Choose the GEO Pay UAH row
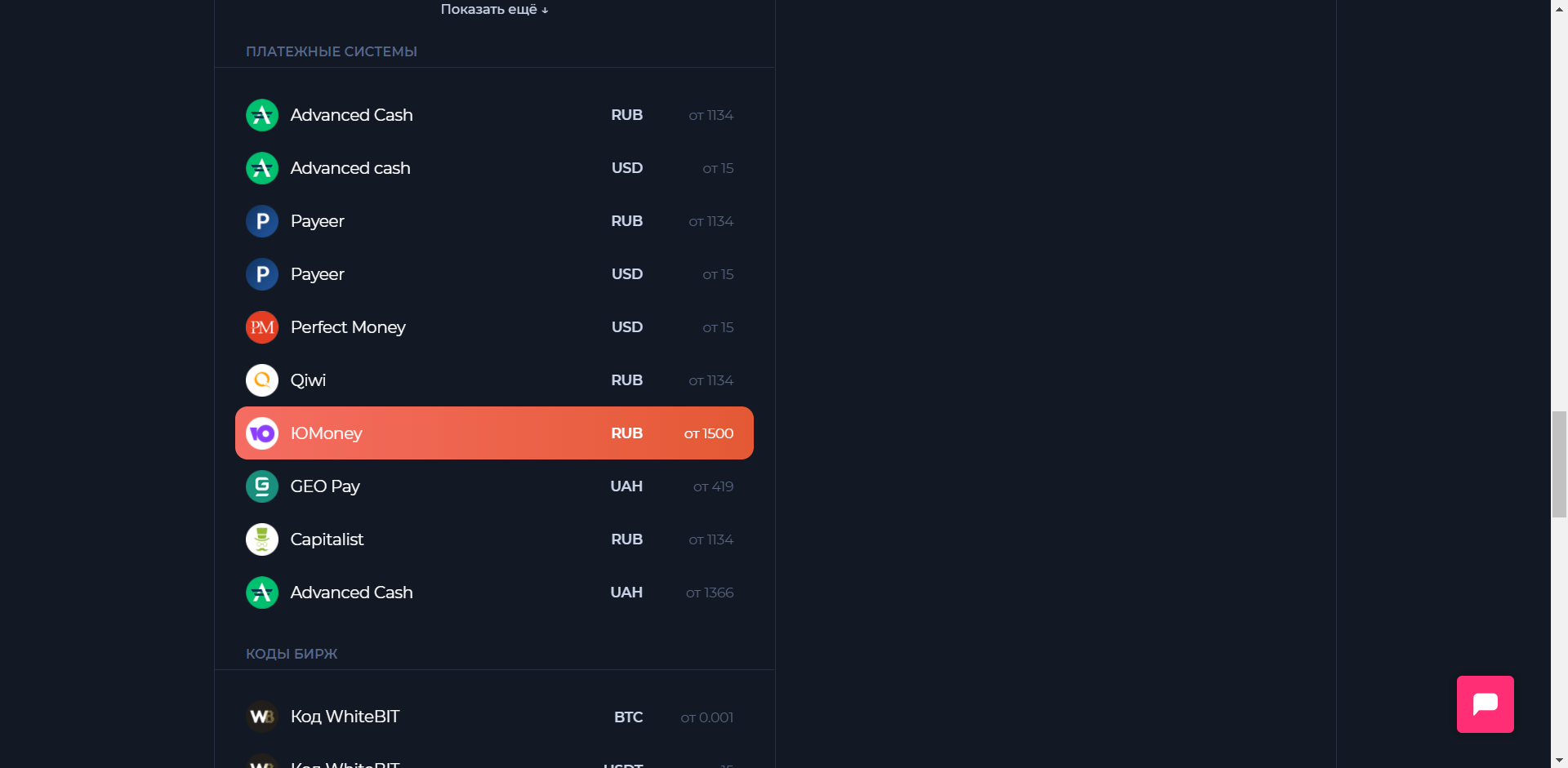Viewport: 1568px width, 768px height. (494, 486)
